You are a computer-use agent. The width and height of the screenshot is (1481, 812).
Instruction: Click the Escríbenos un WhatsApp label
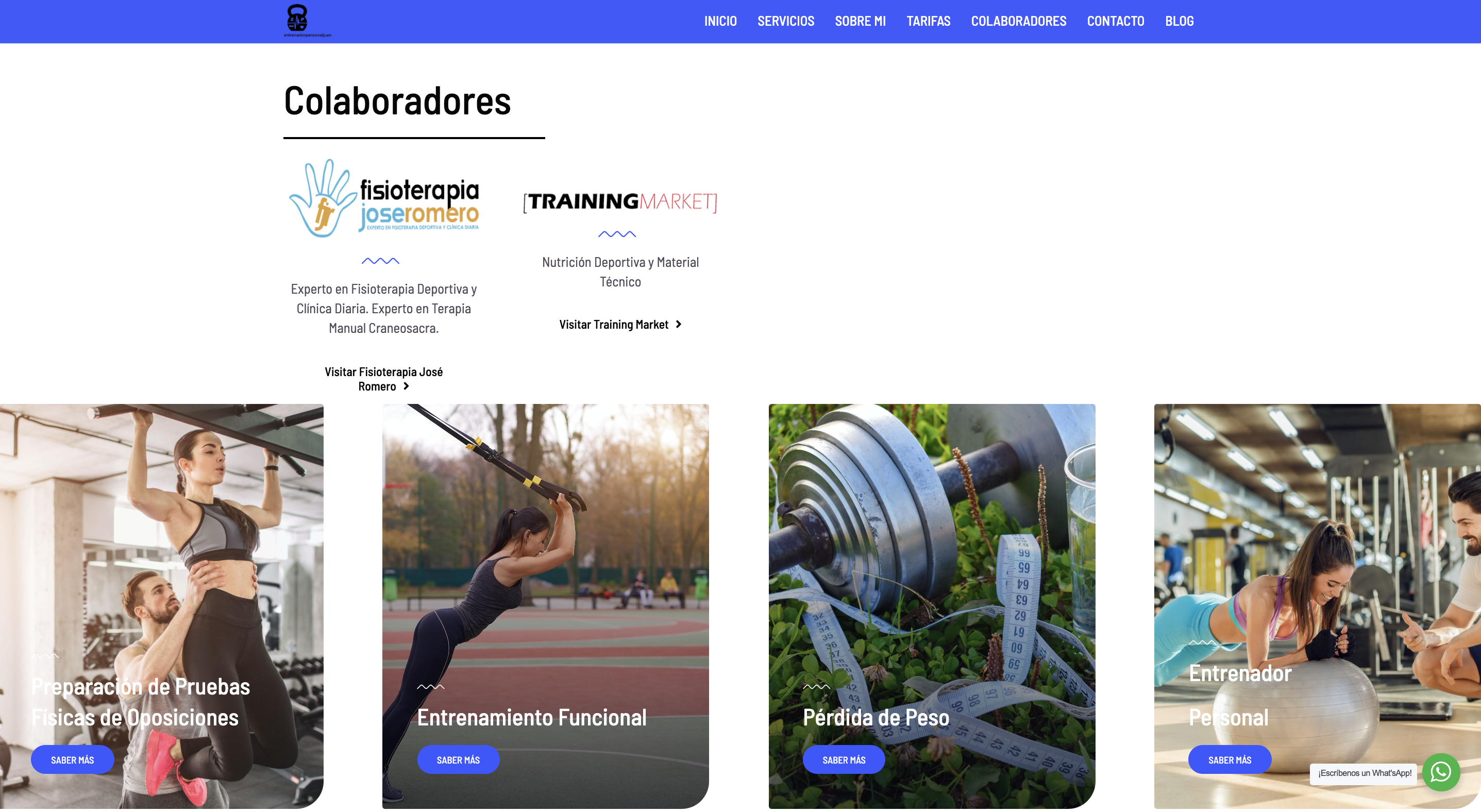click(x=1364, y=773)
